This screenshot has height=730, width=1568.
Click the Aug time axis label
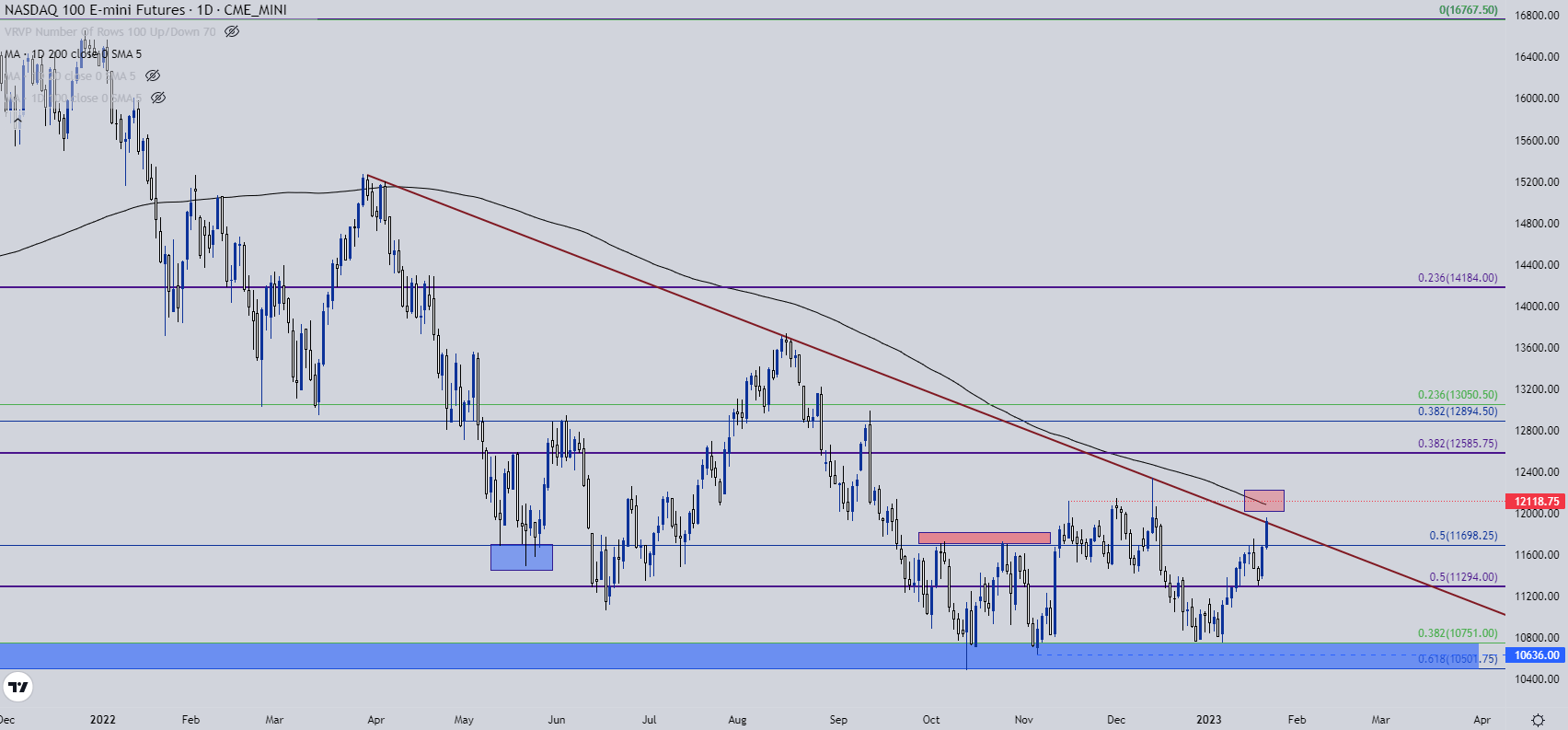click(737, 720)
